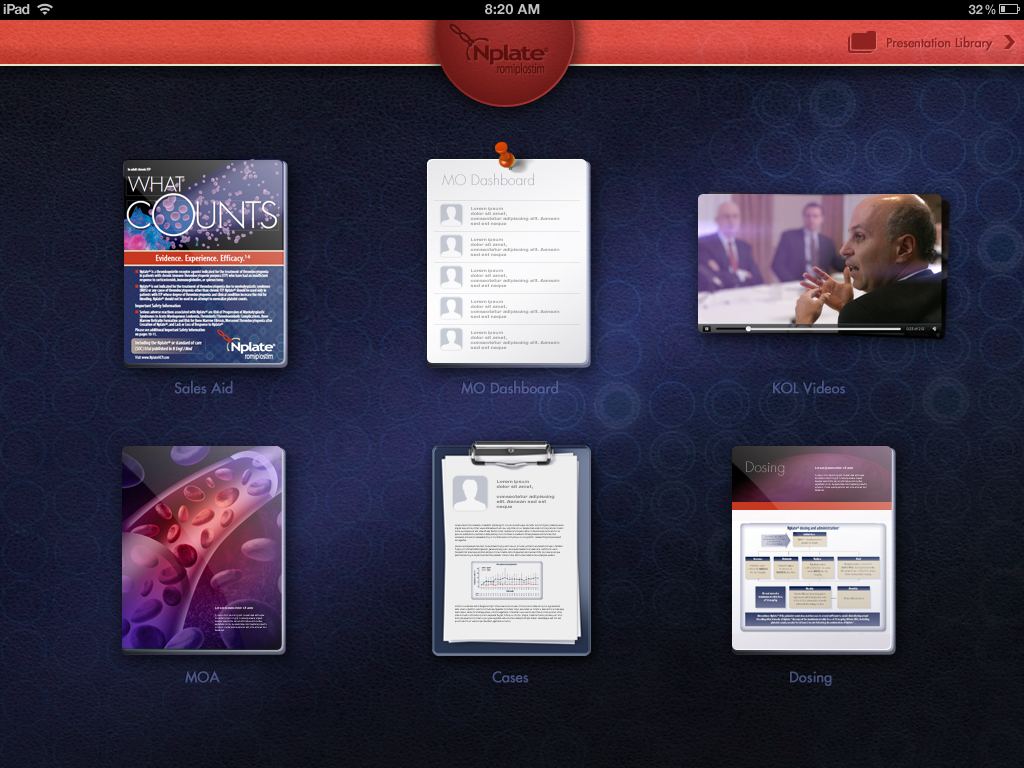Screen dimensions: 1024x768
Task: Tap the Sales Aid label
Action: [x=203, y=388]
